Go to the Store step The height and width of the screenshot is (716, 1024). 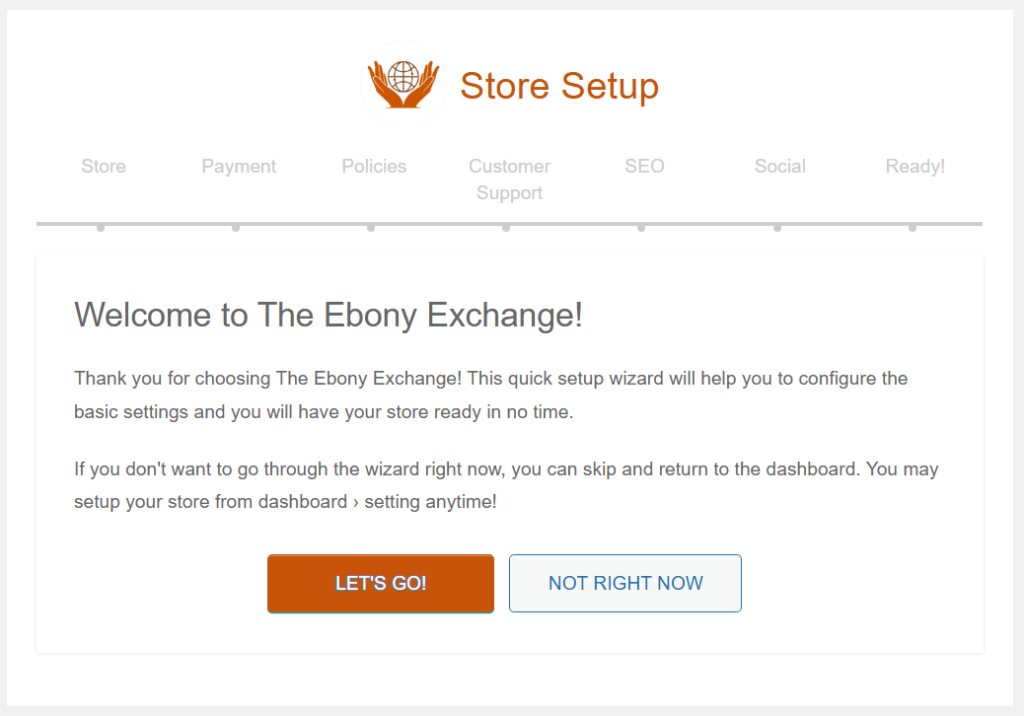(x=104, y=166)
